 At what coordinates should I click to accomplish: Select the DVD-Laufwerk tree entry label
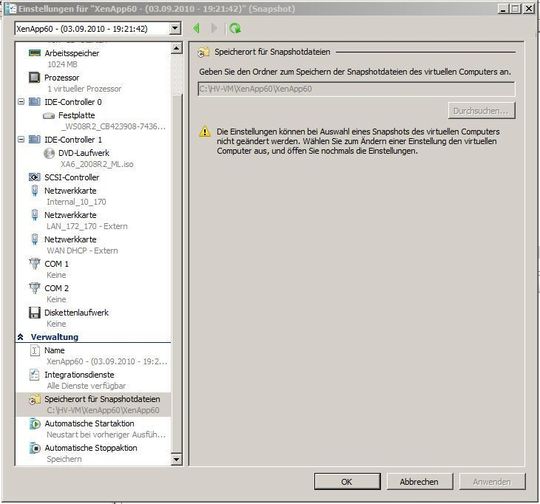(x=84, y=153)
